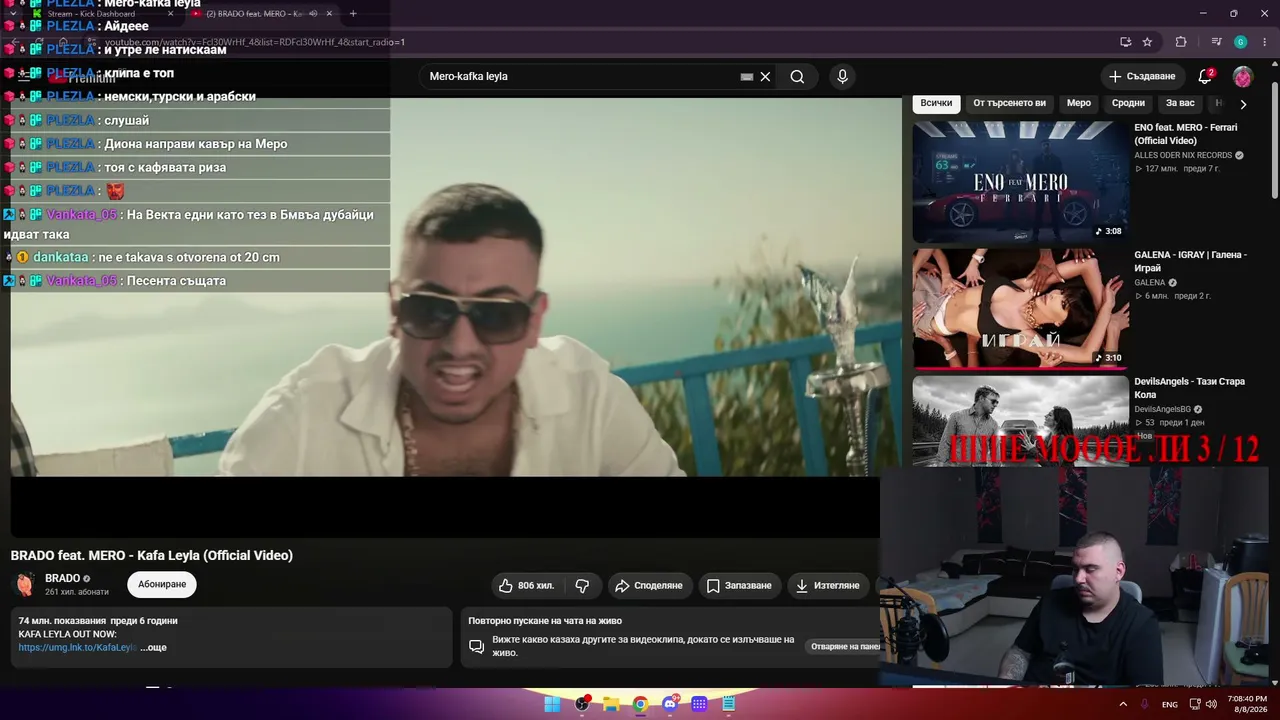Click the Chrome taskbar icon
This screenshot has height=720, width=1280.
640,704
